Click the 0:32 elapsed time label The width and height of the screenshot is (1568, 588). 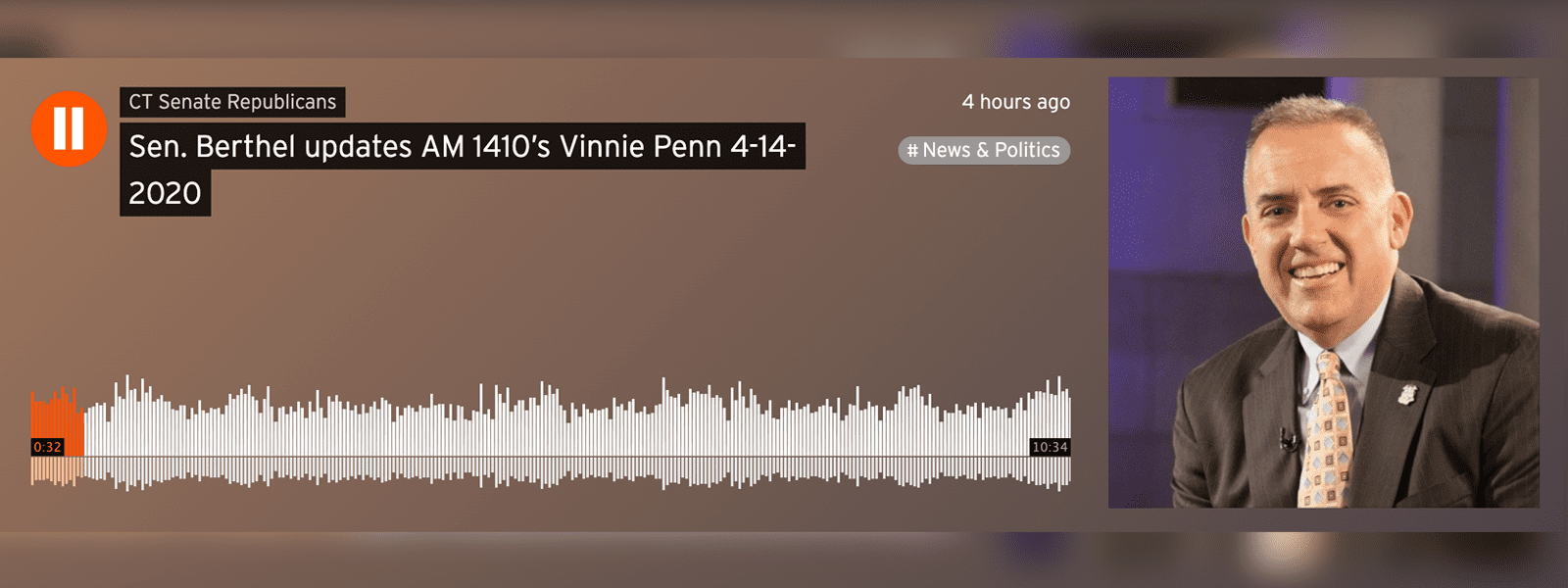click(x=47, y=447)
